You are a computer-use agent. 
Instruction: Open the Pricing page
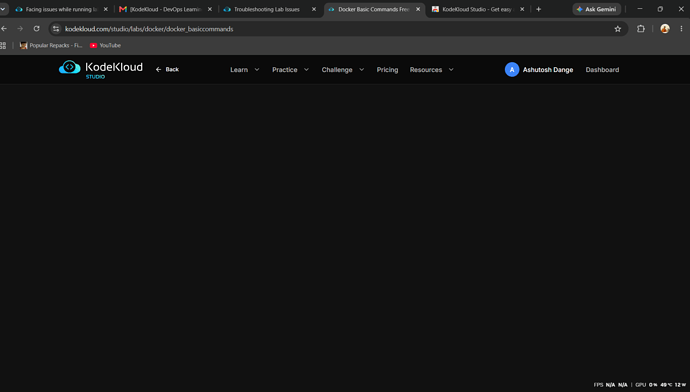[387, 70]
